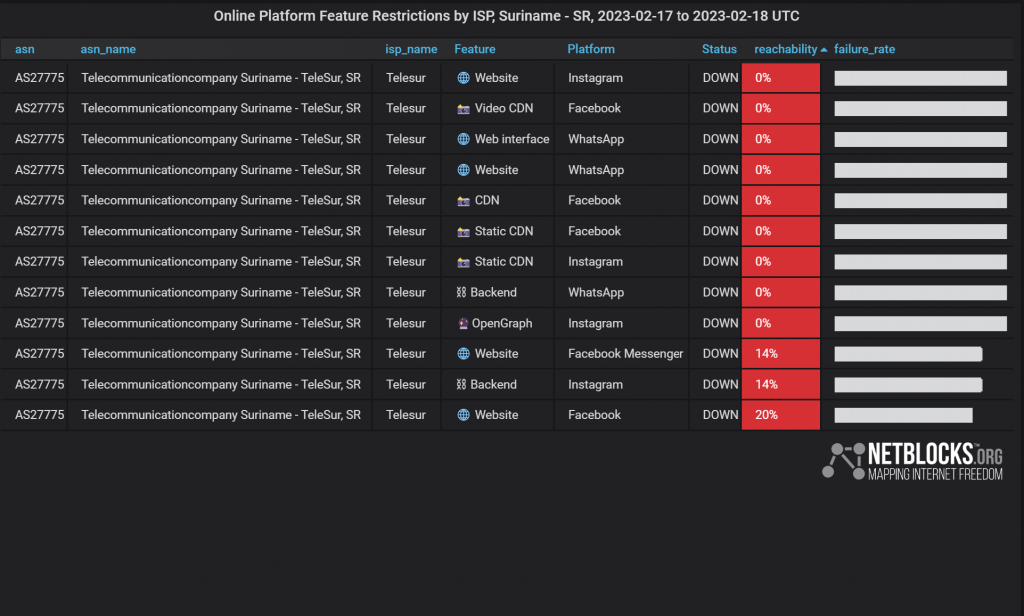Sort by failure_rate column header
Viewport: 1024px width, 616px height.
point(864,49)
